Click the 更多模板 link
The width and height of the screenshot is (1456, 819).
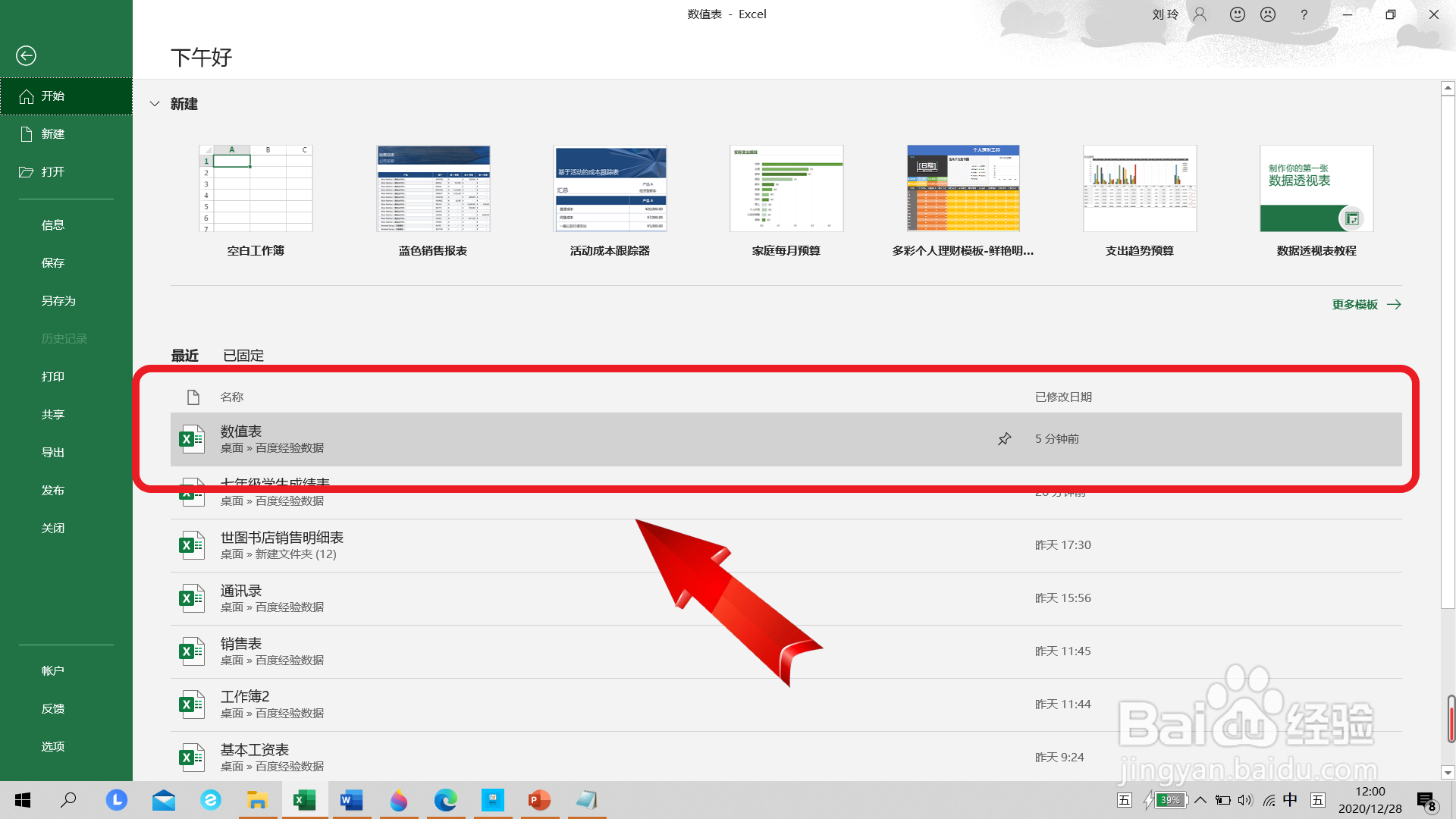[1367, 305]
